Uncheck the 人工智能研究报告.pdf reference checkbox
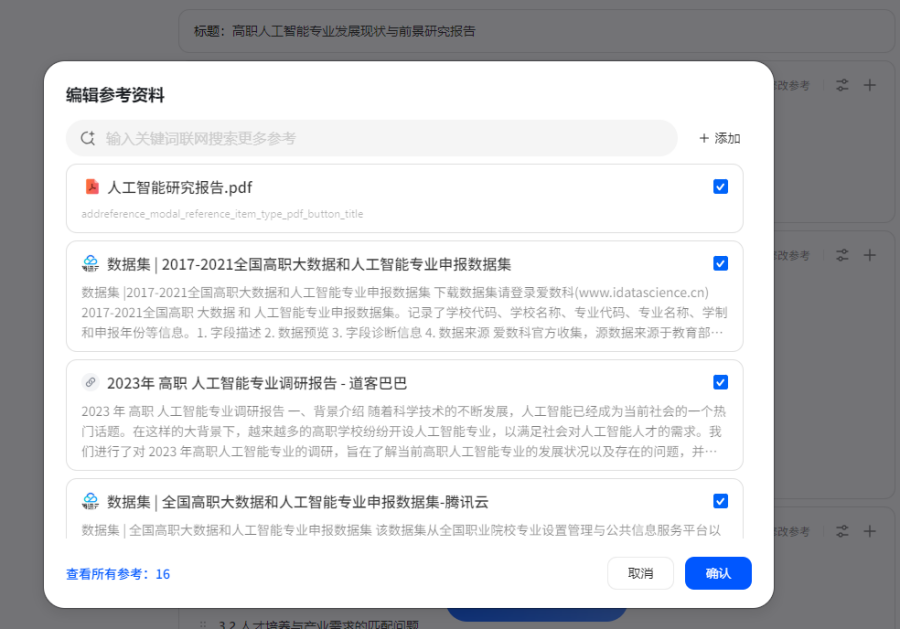Screen dimensions: 900x629 [x=720, y=187]
